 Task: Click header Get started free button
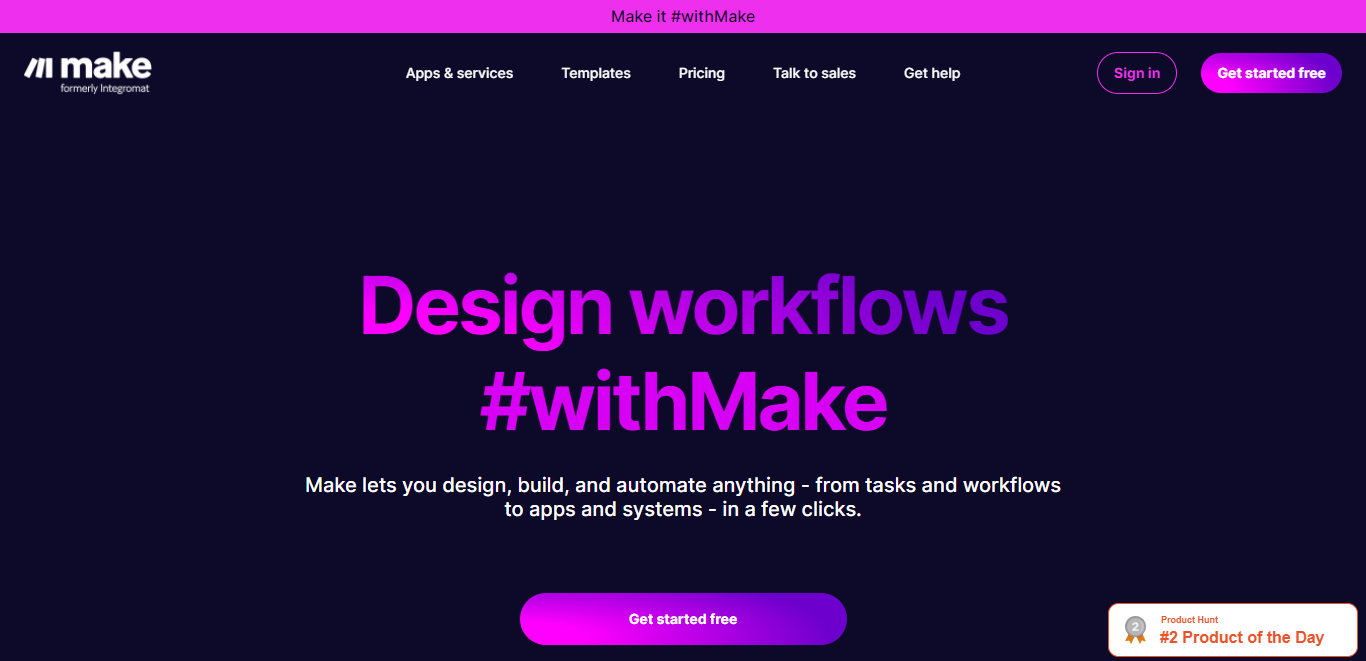1271,73
